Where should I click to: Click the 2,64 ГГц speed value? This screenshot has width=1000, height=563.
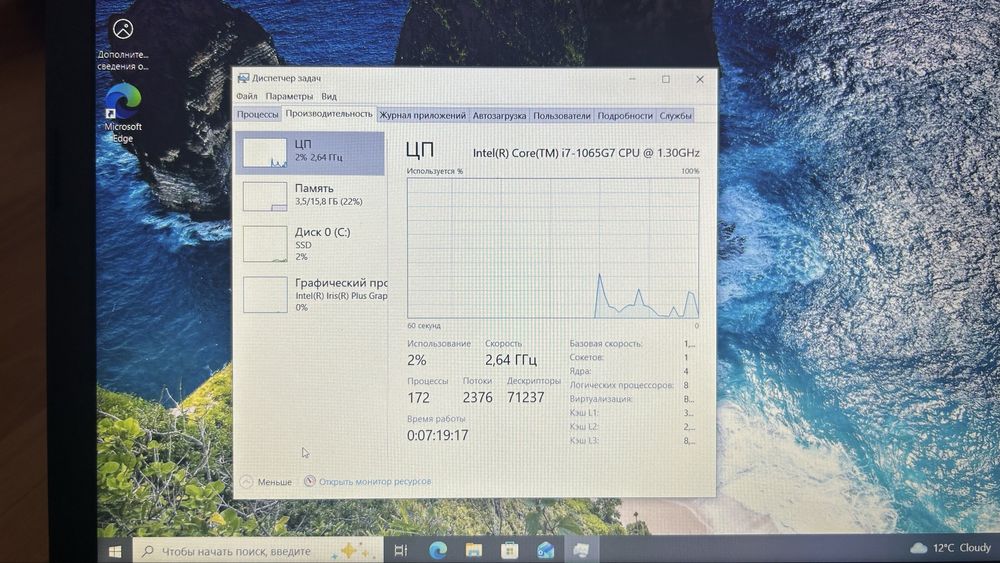pos(511,360)
